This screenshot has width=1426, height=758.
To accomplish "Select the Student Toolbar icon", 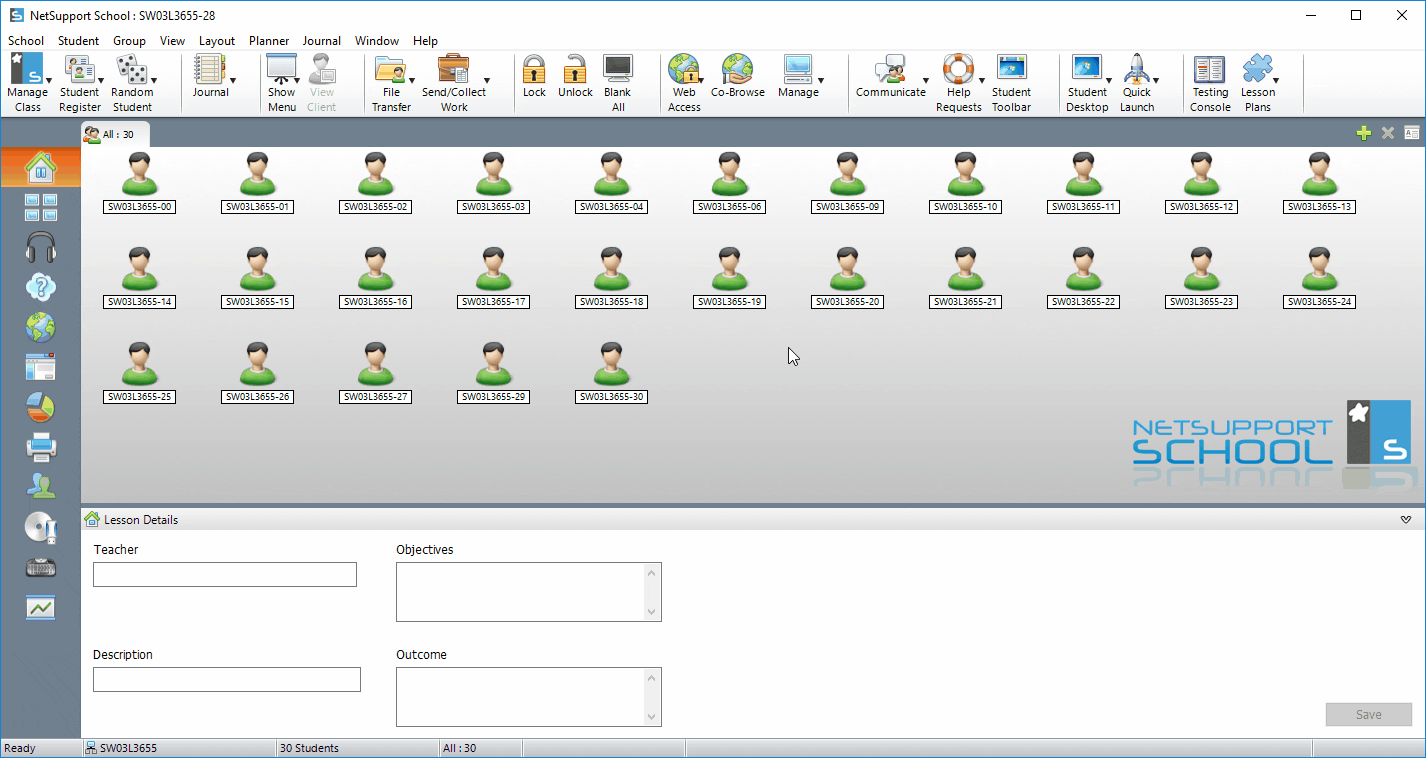I will coord(1011,80).
